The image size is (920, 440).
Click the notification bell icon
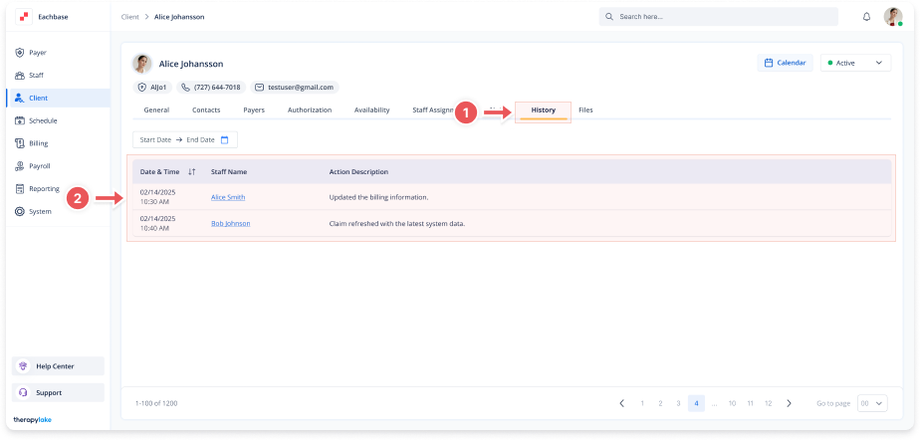coord(866,17)
